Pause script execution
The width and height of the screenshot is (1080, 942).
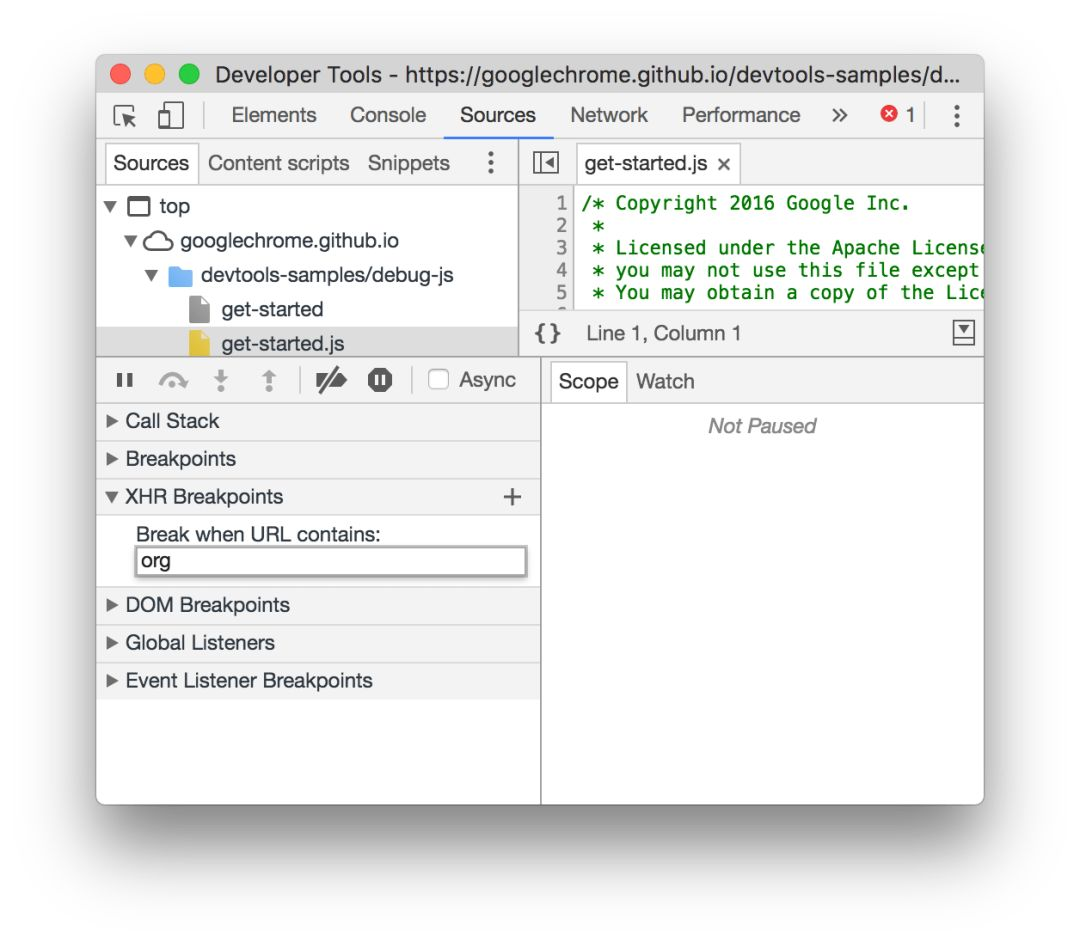click(125, 380)
